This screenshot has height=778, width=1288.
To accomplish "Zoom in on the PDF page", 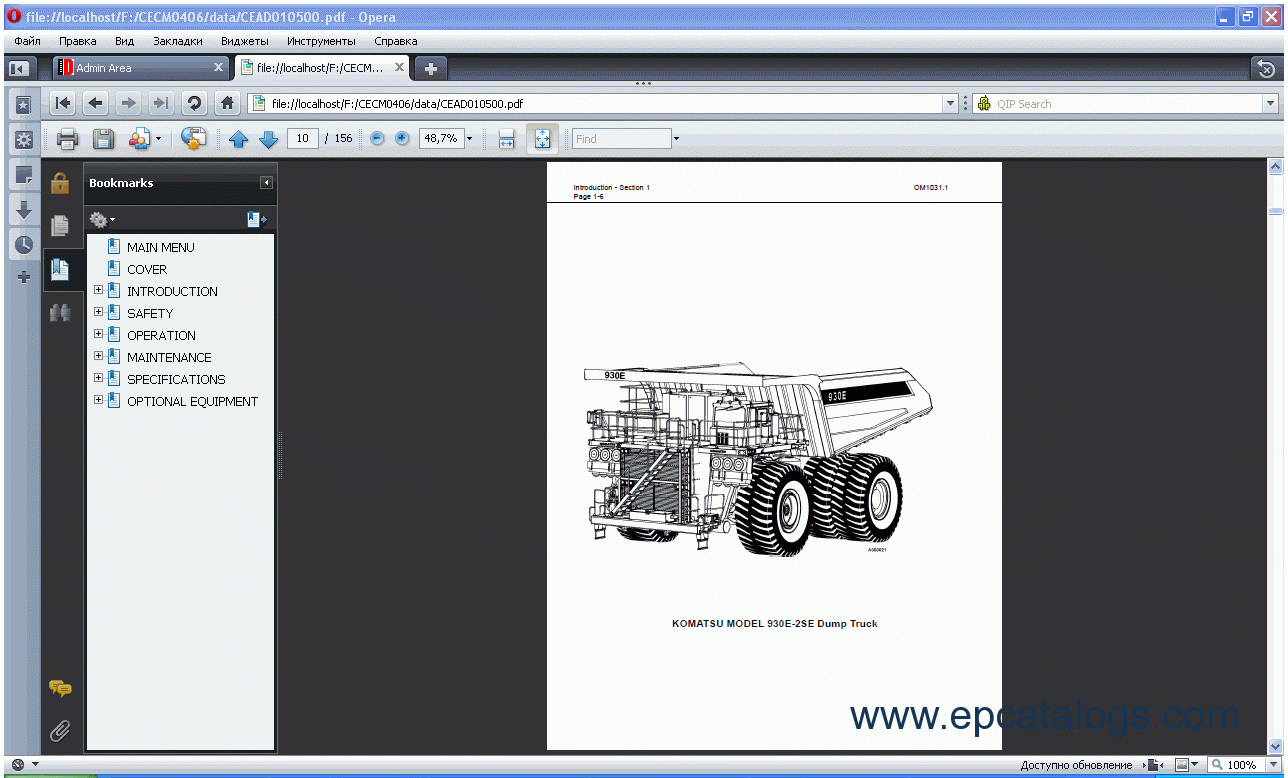I will click(x=402, y=139).
